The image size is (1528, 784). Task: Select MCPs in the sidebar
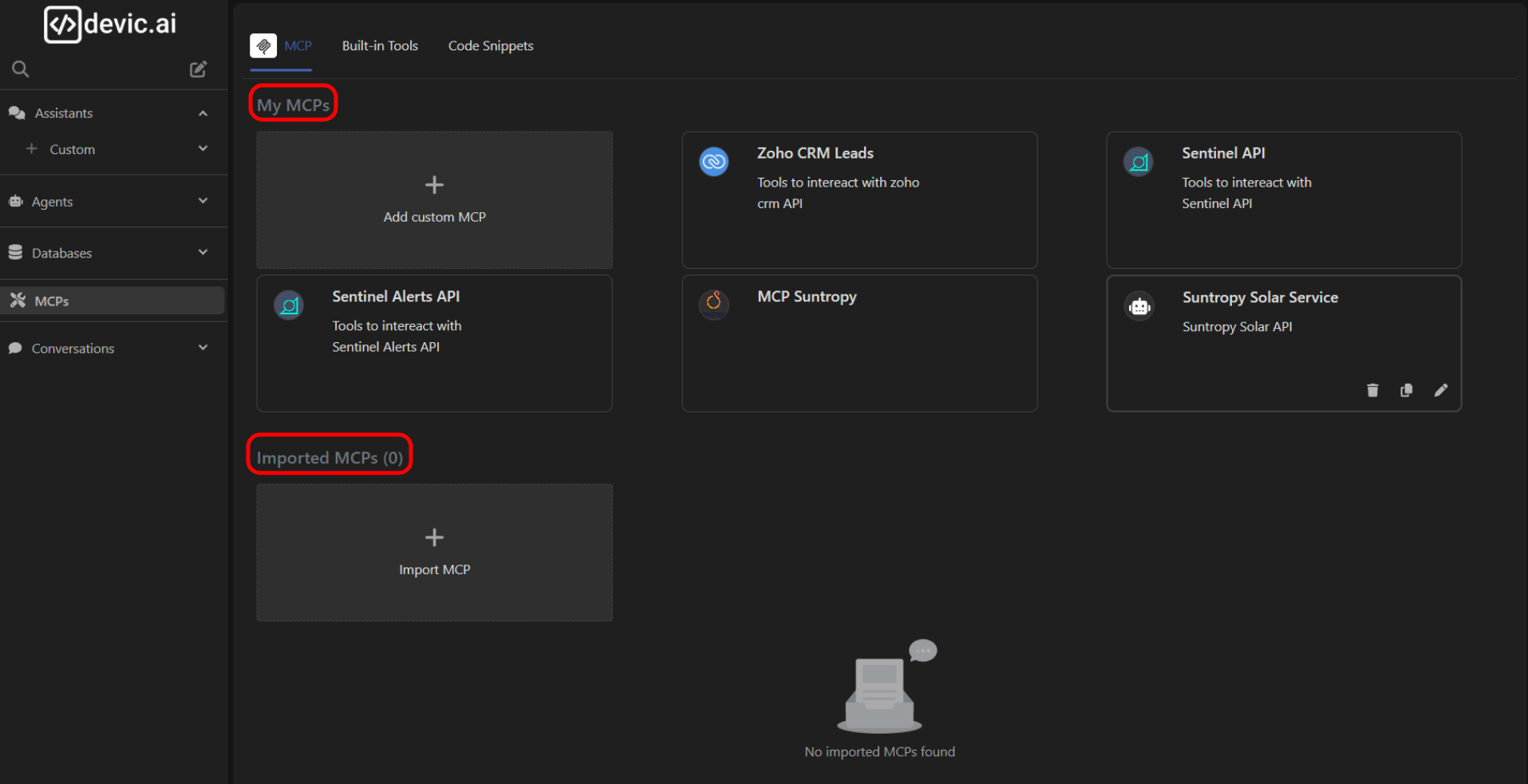(113, 301)
